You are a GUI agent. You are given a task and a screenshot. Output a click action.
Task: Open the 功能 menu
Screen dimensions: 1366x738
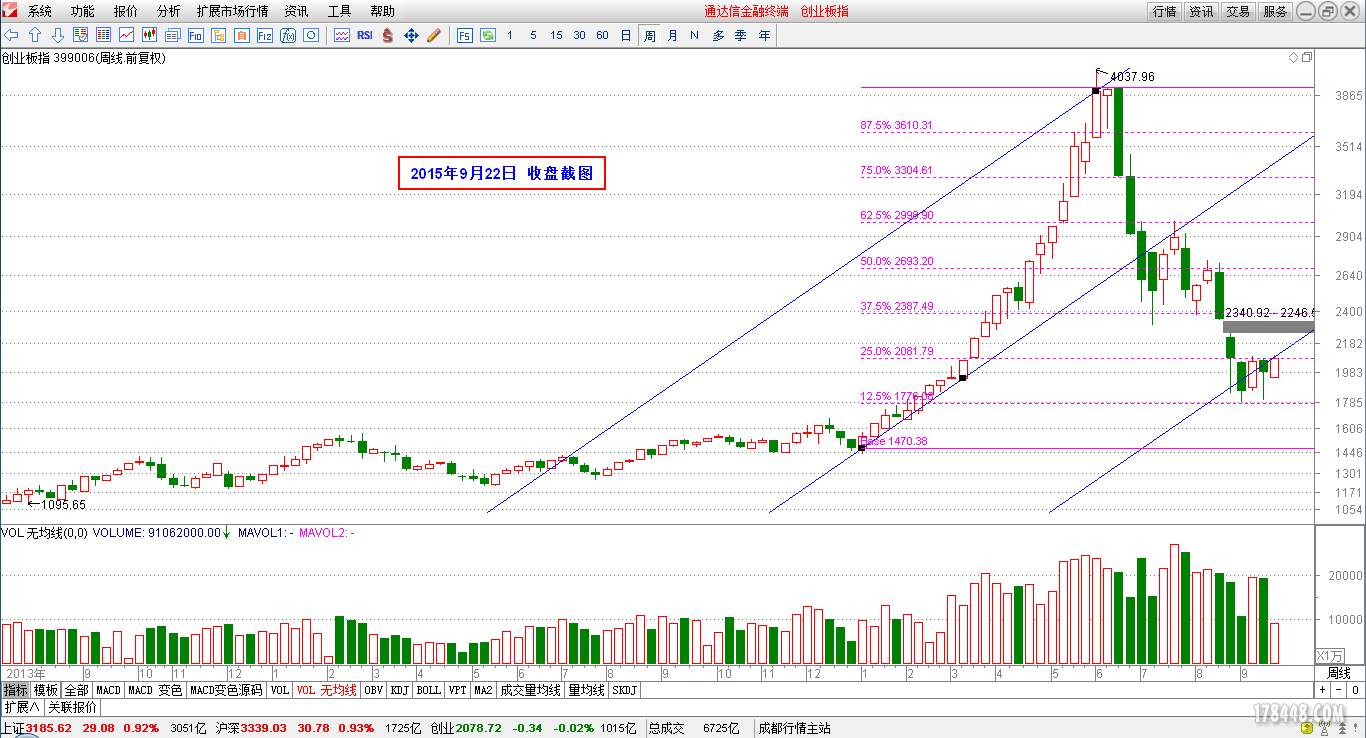(x=83, y=11)
